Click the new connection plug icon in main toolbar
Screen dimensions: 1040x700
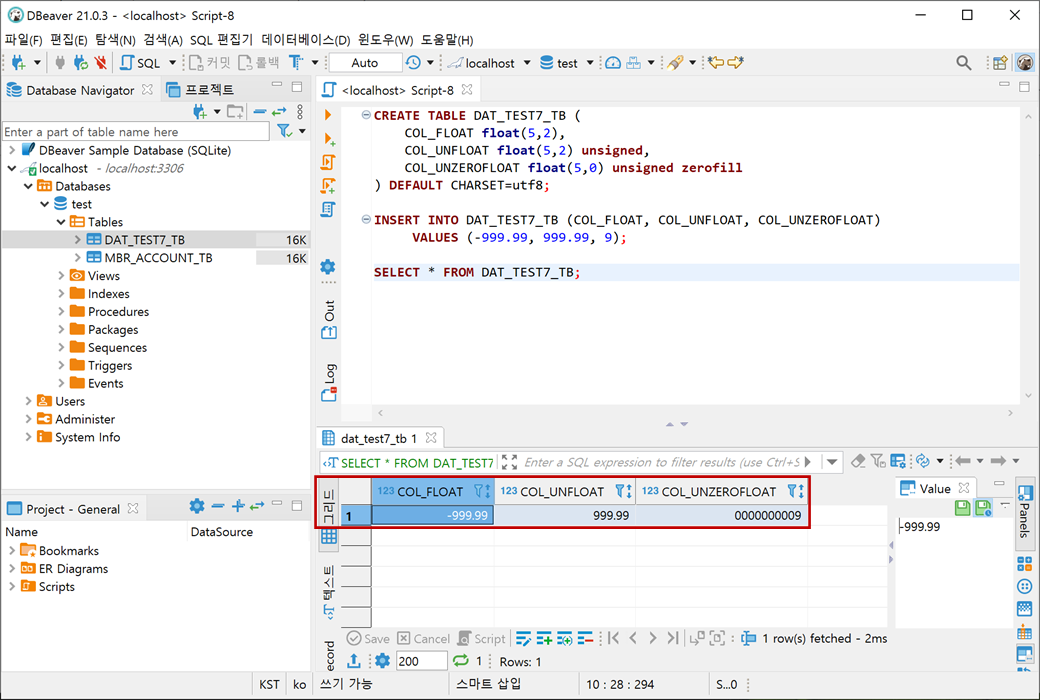point(19,63)
